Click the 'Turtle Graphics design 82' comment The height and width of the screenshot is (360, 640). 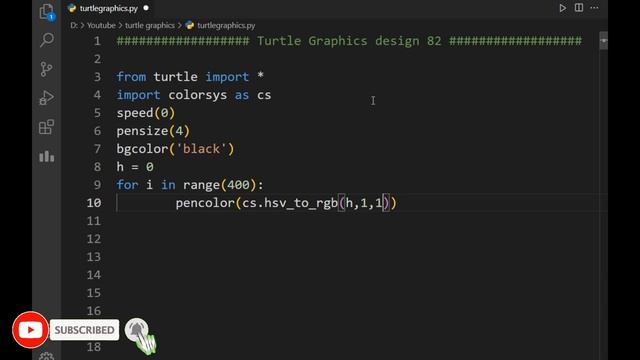(349, 41)
